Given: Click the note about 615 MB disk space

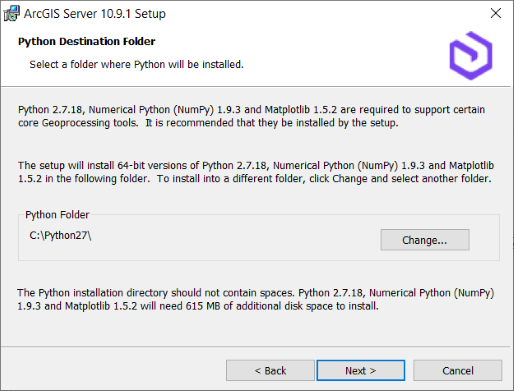Looking at the screenshot, I should (256, 299).
